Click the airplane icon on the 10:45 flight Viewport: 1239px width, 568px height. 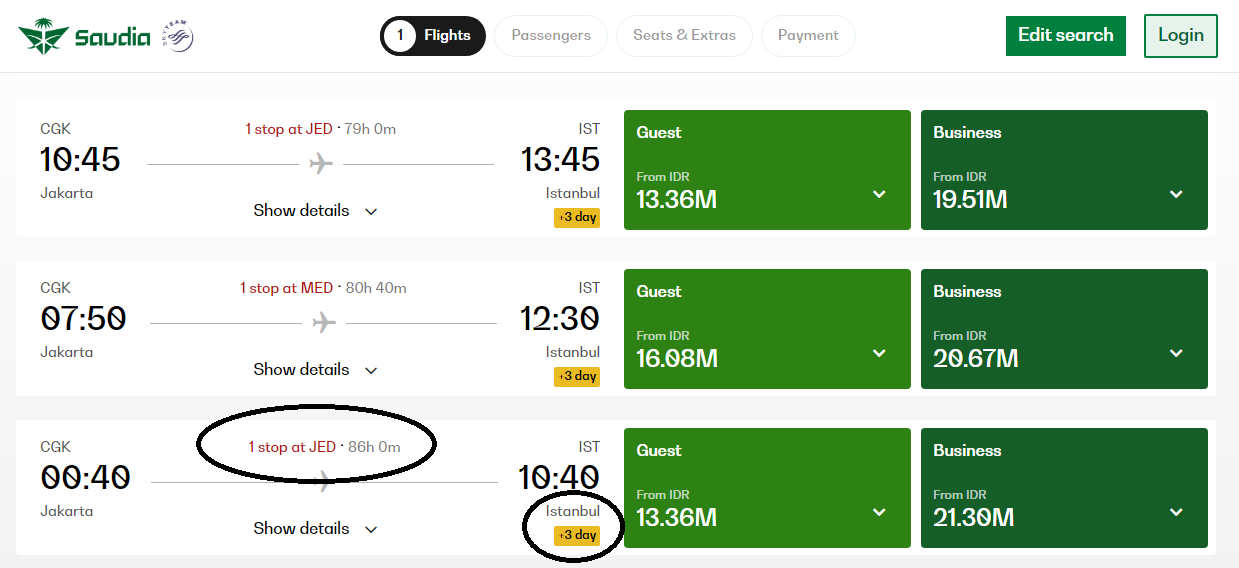[321, 163]
